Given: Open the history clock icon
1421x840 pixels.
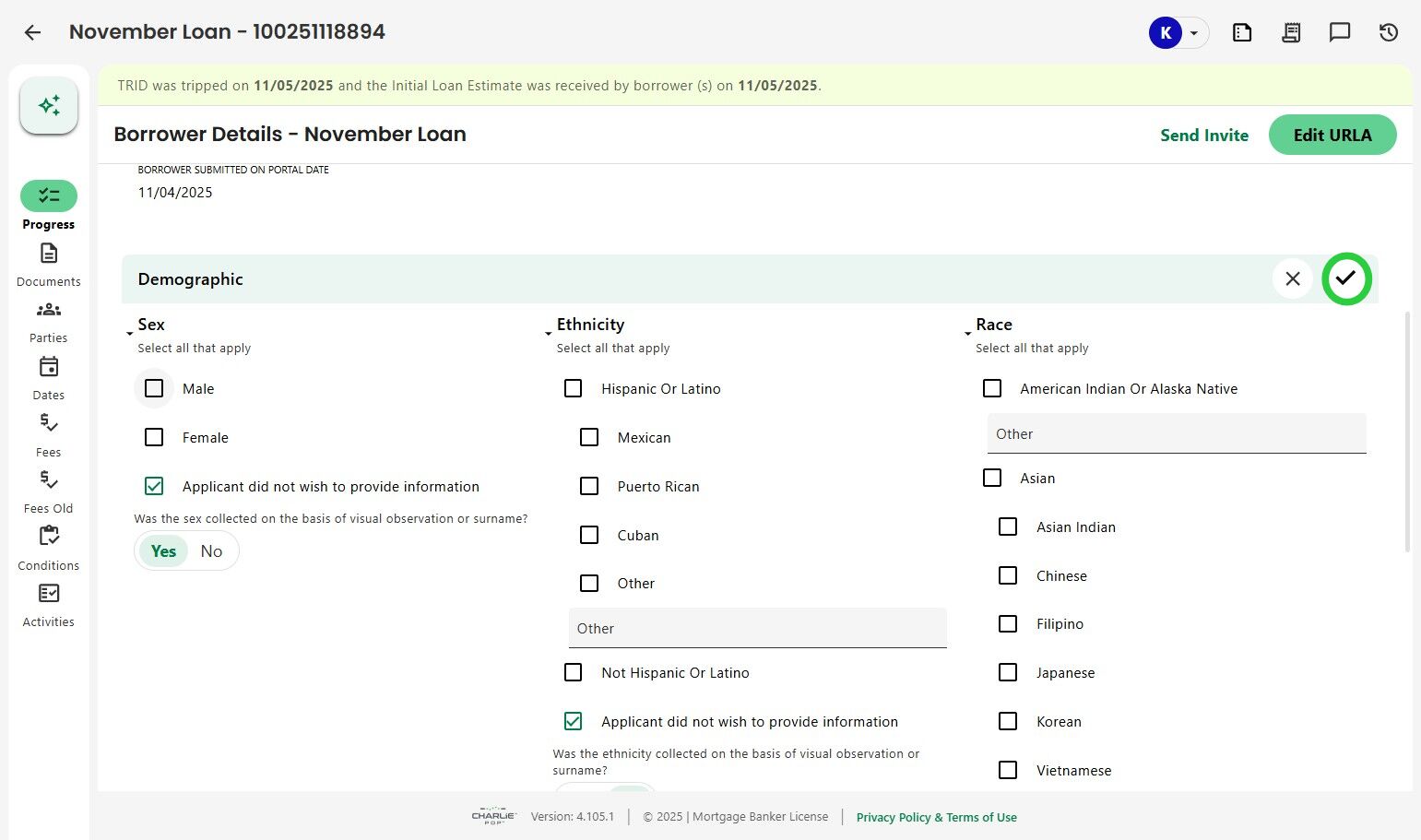Looking at the screenshot, I should (x=1388, y=33).
